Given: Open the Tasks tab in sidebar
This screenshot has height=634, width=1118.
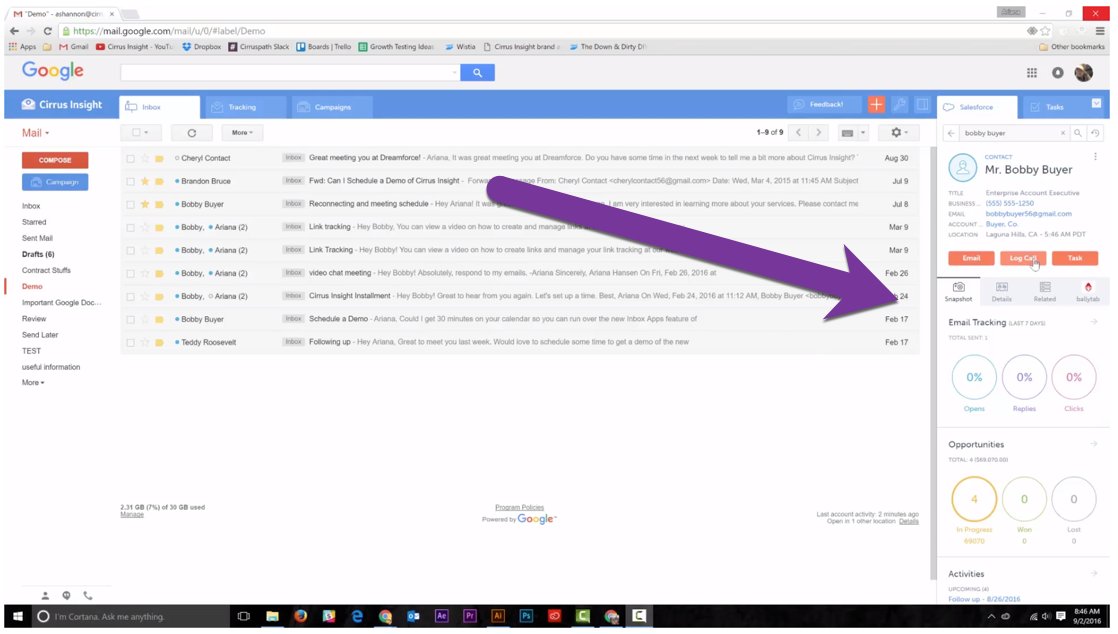Looking at the screenshot, I should click(x=1055, y=107).
